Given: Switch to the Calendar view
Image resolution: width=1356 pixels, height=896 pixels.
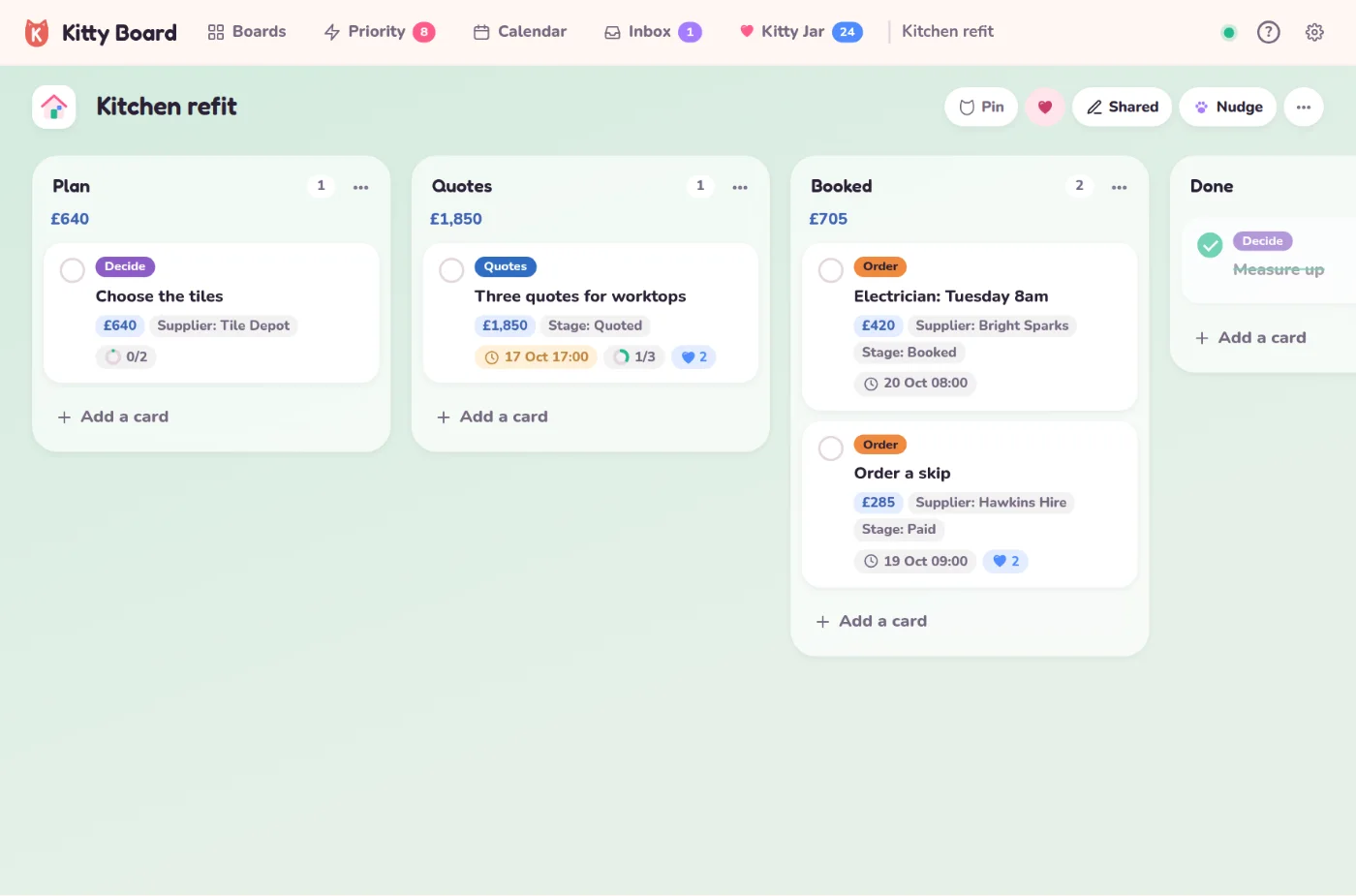Looking at the screenshot, I should [x=520, y=32].
